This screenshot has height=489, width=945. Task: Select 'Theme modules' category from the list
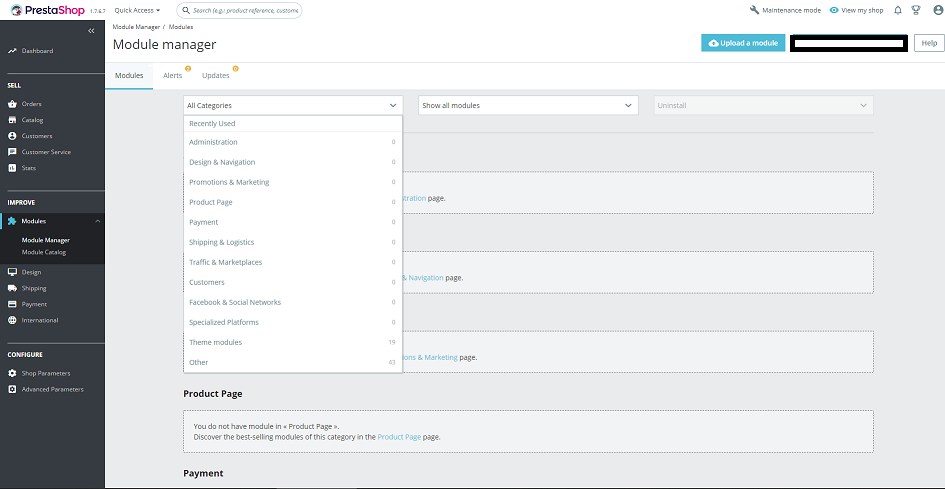(216, 342)
